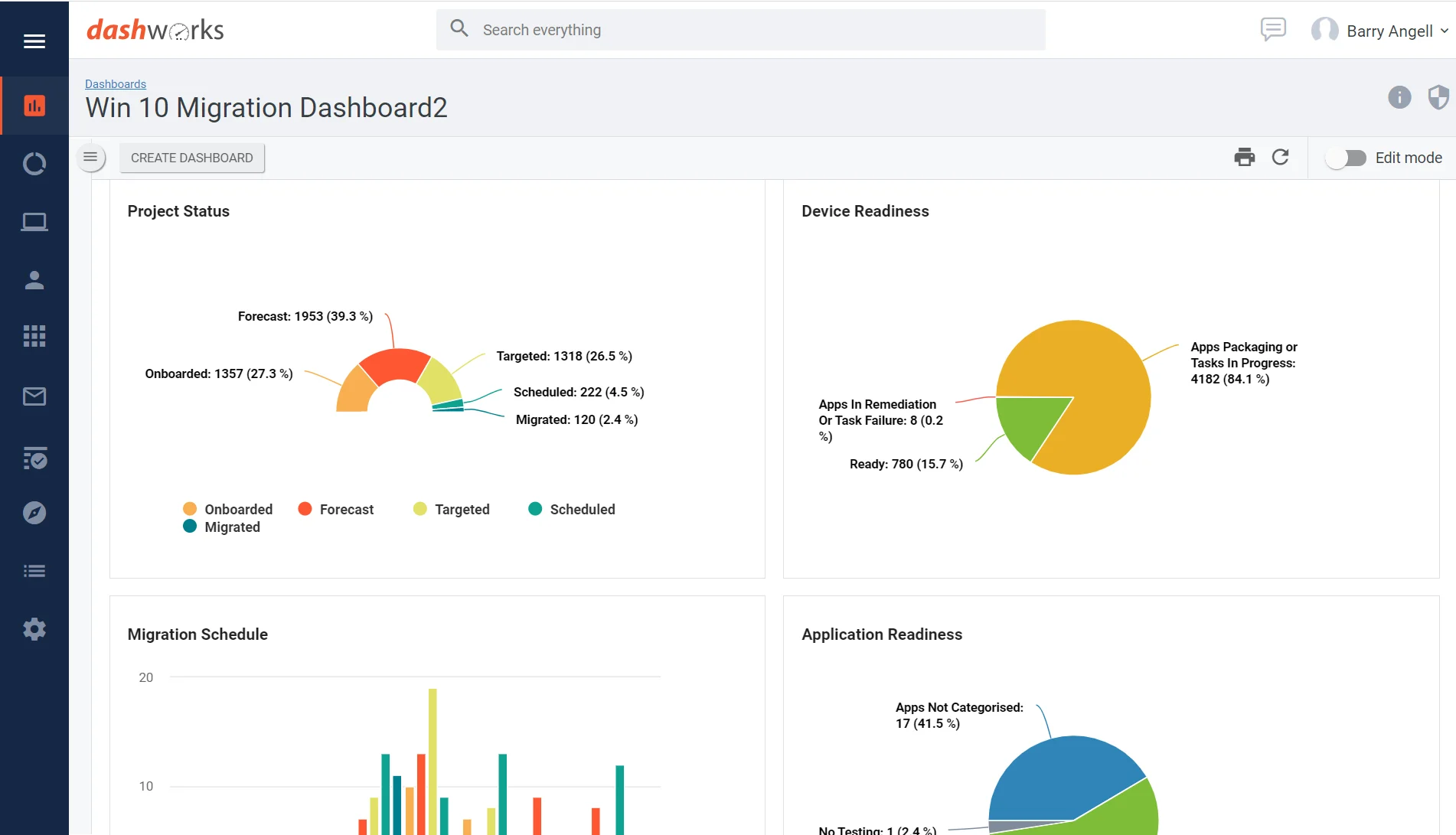
Task: Open the Users person icon in sidebar
Action: click(34, 280)
